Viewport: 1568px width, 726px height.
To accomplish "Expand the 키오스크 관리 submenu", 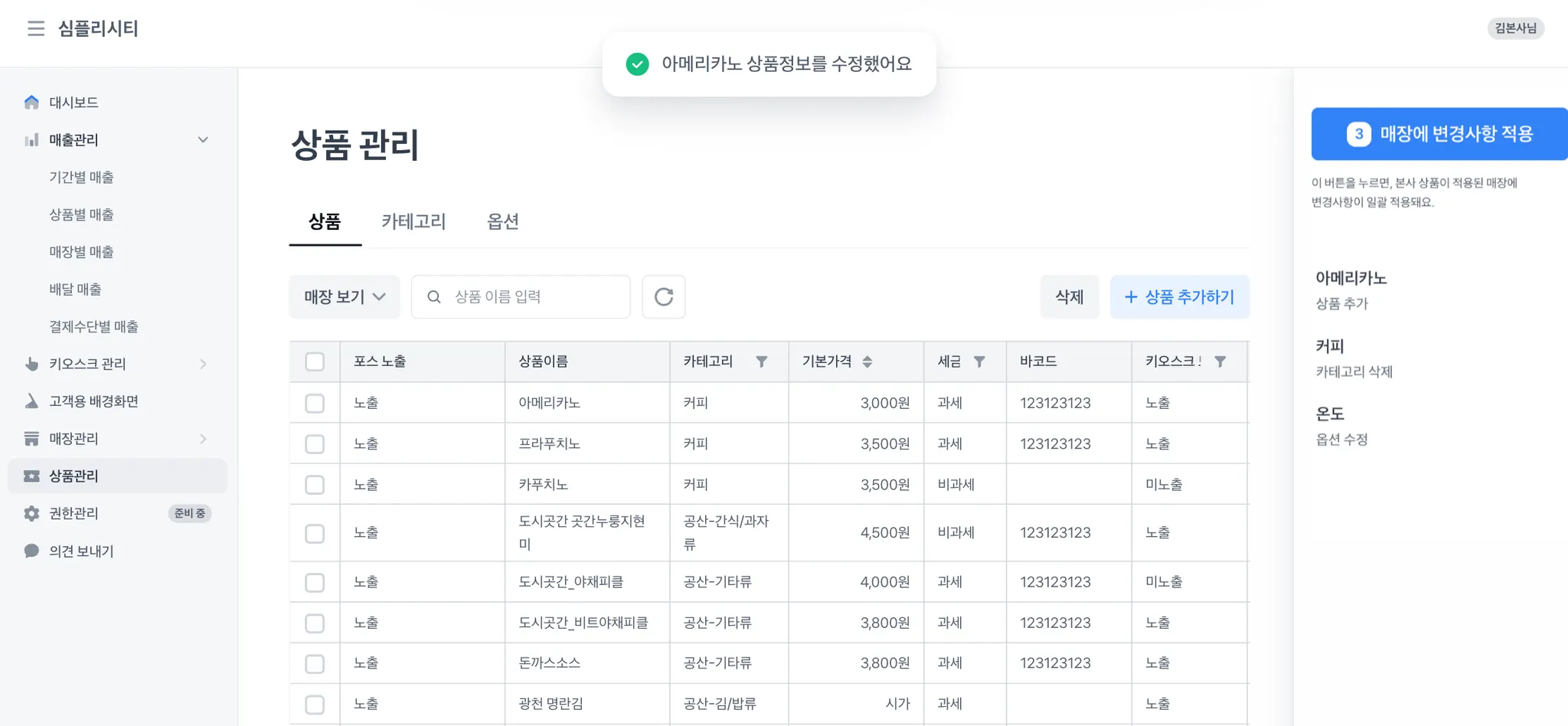I will click(x=203, y=365).
